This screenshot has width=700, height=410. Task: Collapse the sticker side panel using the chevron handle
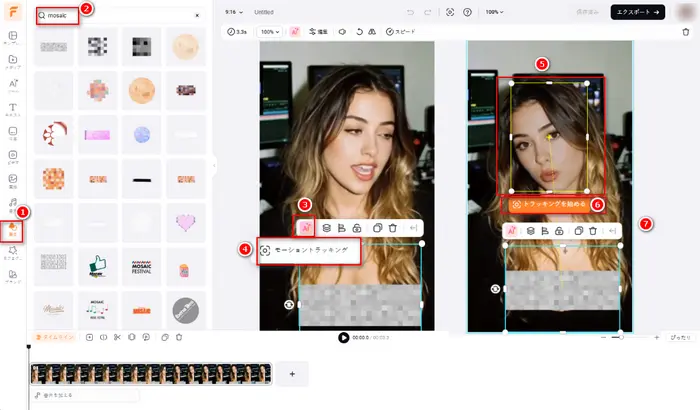tap(214, 165)
